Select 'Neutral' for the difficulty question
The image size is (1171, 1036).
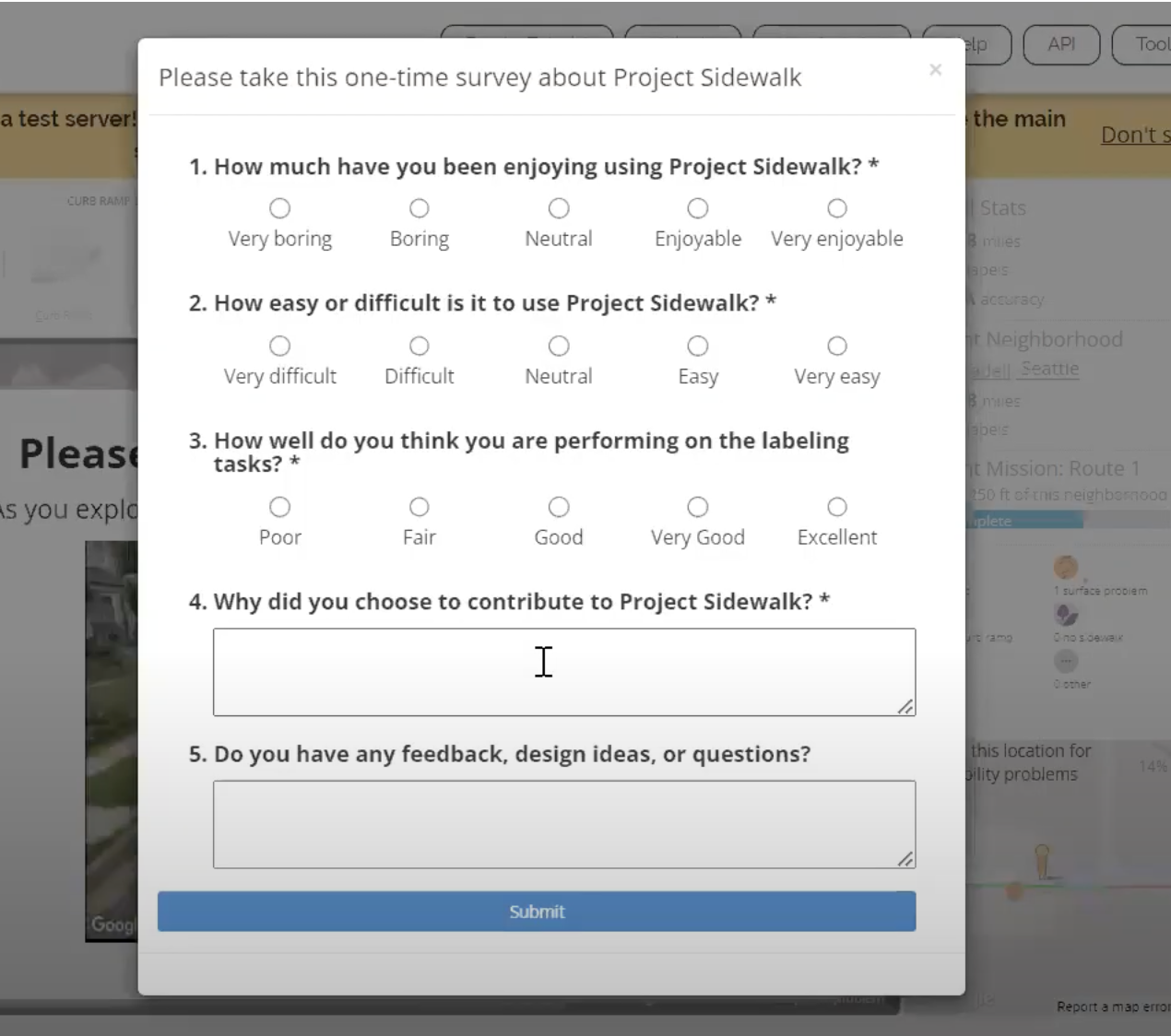coord(559,346)
